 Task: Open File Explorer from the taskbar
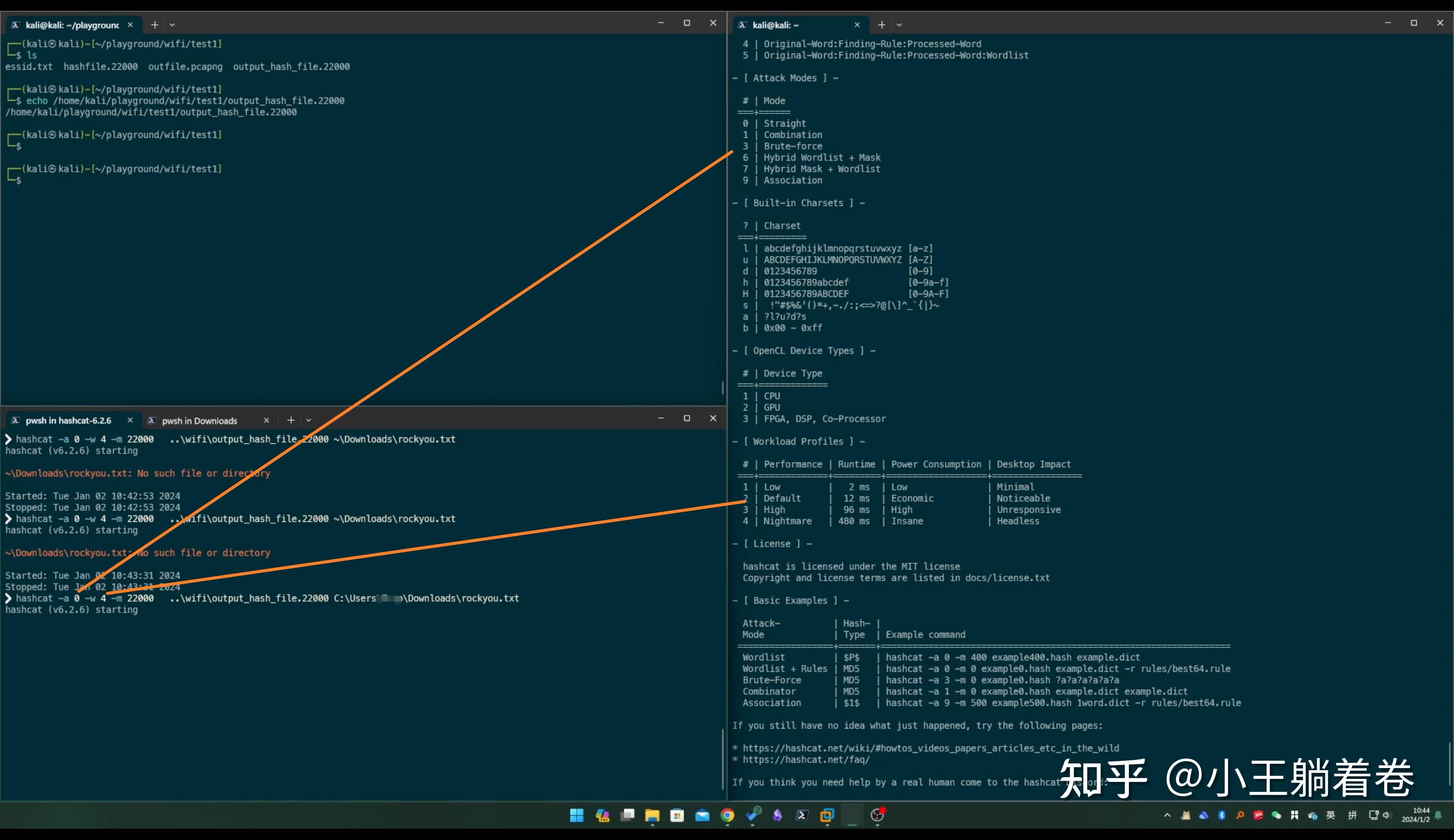pos(652,815)
